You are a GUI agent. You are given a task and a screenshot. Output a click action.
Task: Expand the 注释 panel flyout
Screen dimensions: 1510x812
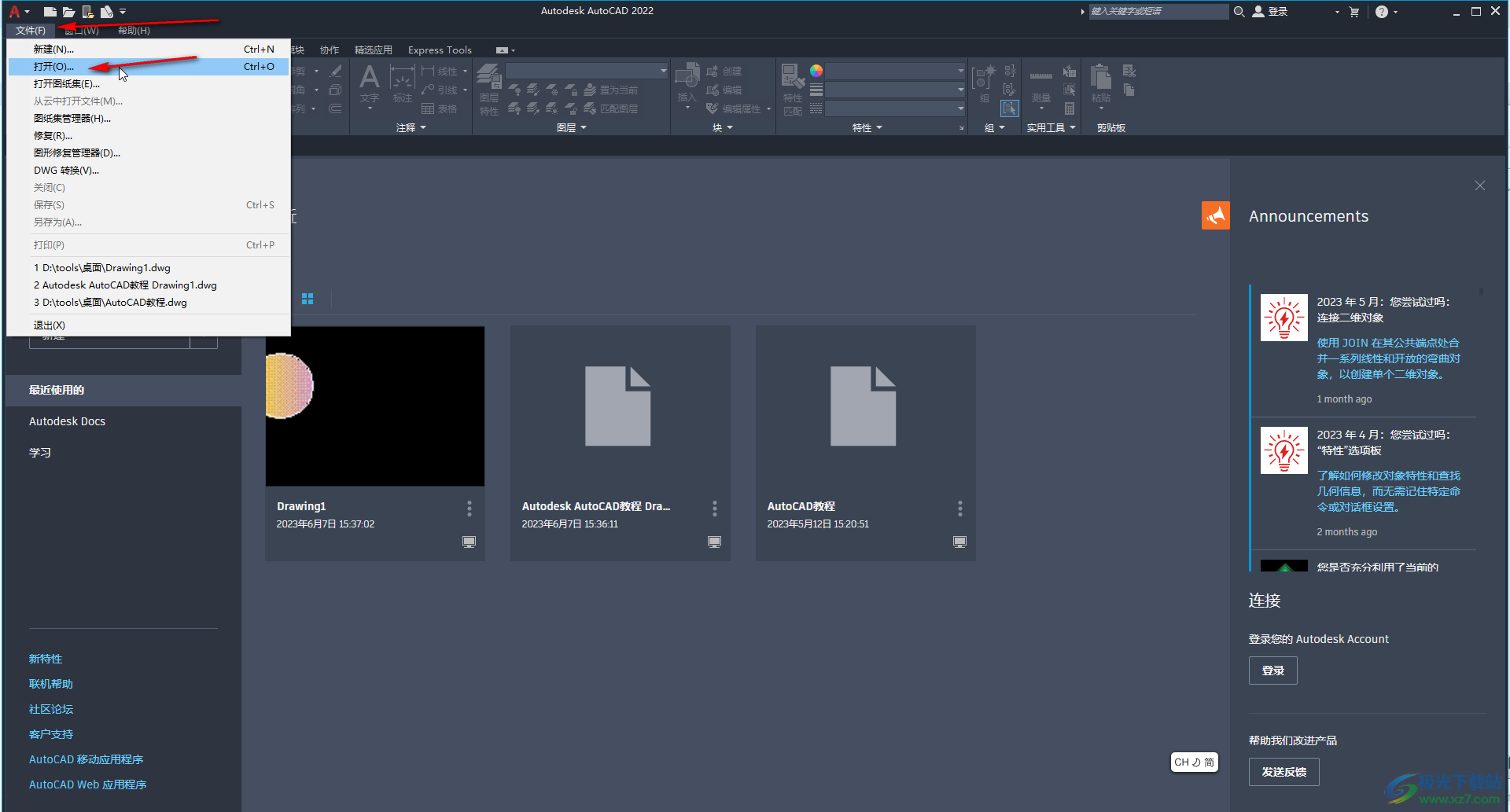411,127
